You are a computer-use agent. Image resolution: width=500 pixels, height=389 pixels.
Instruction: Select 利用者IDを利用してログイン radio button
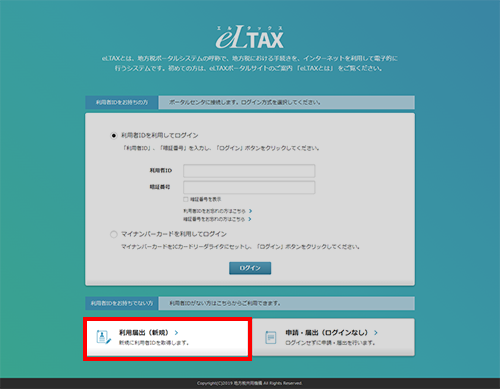[x=114, y=136]
